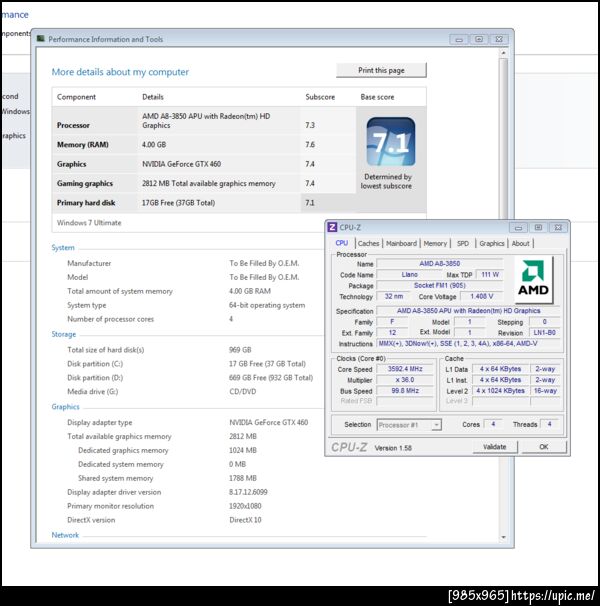The height and width of the screenshot is (606, 600).
Task: Click the Windows 7 Ultimate text
Action: pos(89,223)
